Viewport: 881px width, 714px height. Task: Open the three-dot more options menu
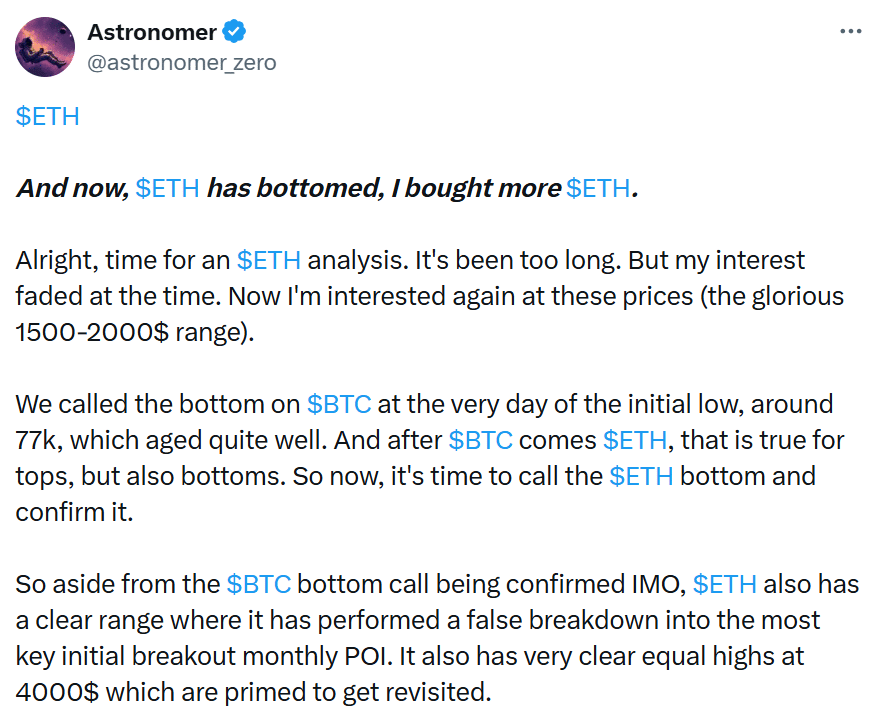pos(851,31)
